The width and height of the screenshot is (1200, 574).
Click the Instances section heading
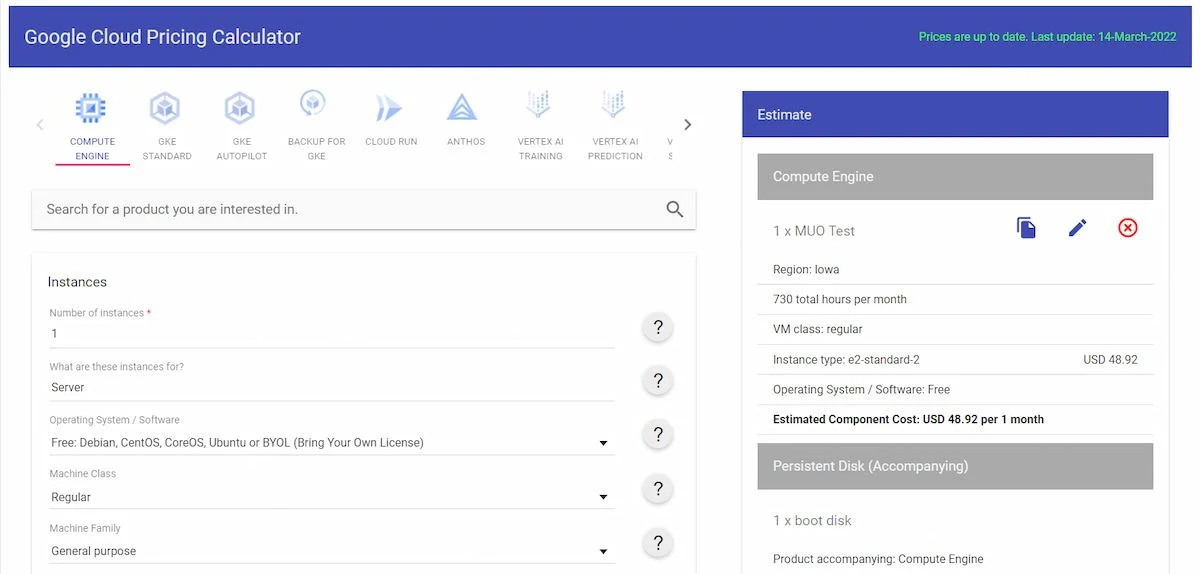click(x=77, y=282)
